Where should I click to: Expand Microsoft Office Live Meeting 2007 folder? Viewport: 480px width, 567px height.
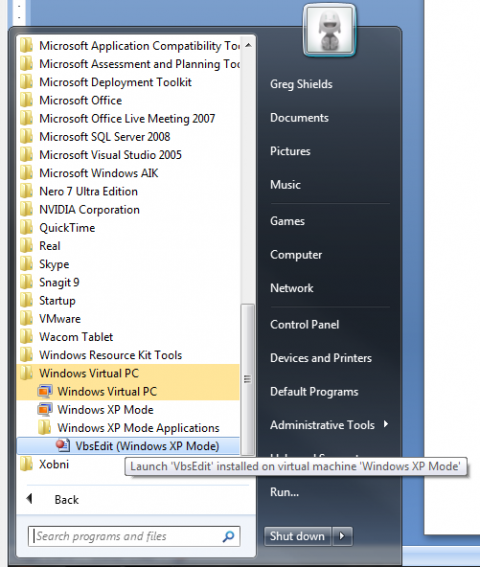click(128, 119)
